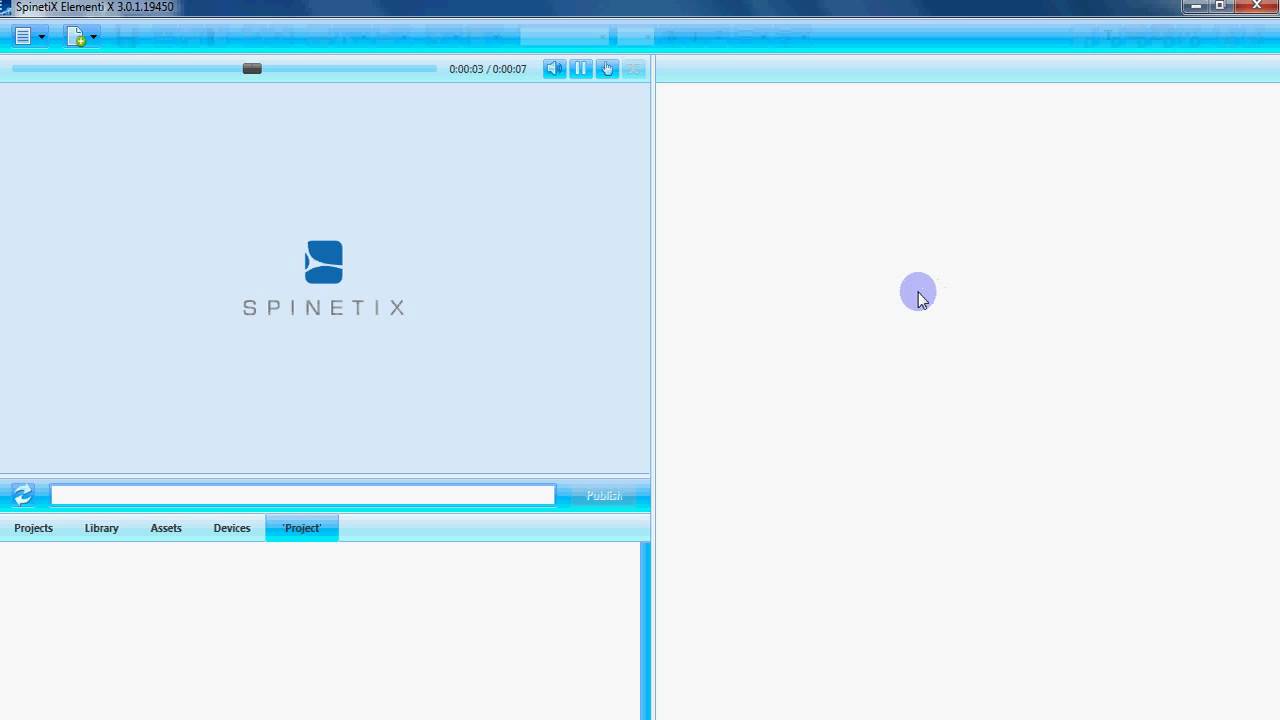The image size is (1280, 720).
Task: Open the main menu list dropdown
Action: [x=29, y=37]
